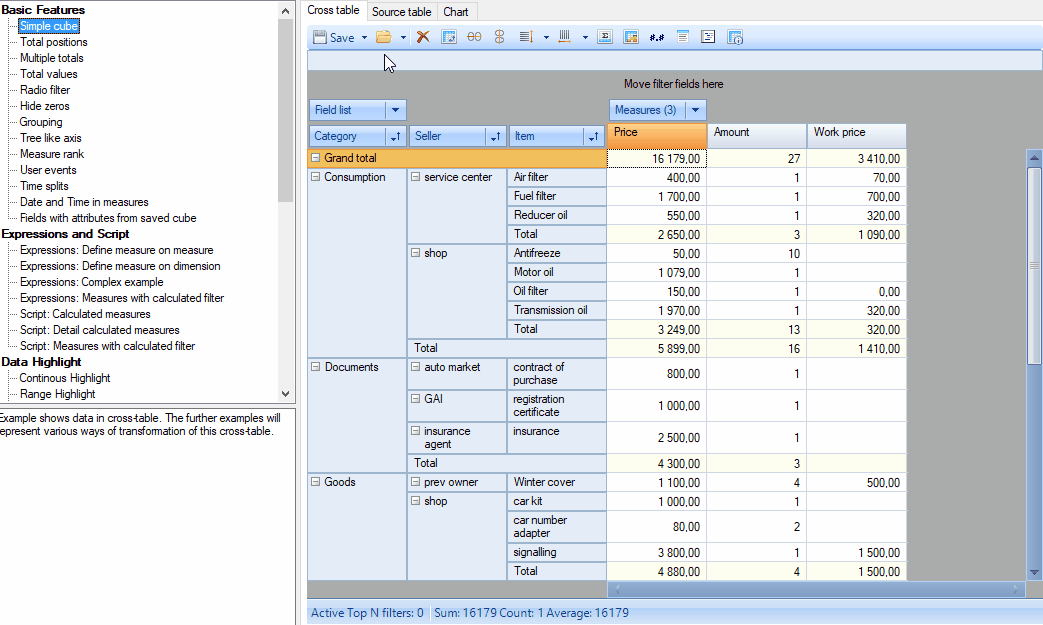Click the Save floppy disk icon
1043x625 pixels.
coord(320,37)
